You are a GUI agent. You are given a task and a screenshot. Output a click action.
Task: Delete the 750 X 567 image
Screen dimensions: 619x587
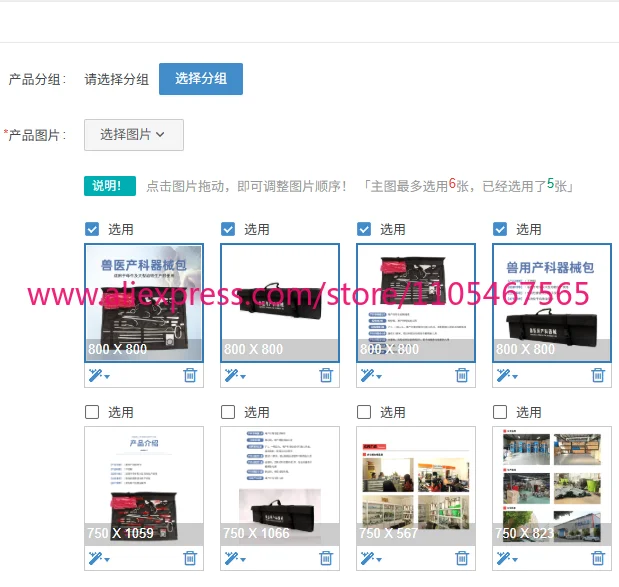[462, 558]
